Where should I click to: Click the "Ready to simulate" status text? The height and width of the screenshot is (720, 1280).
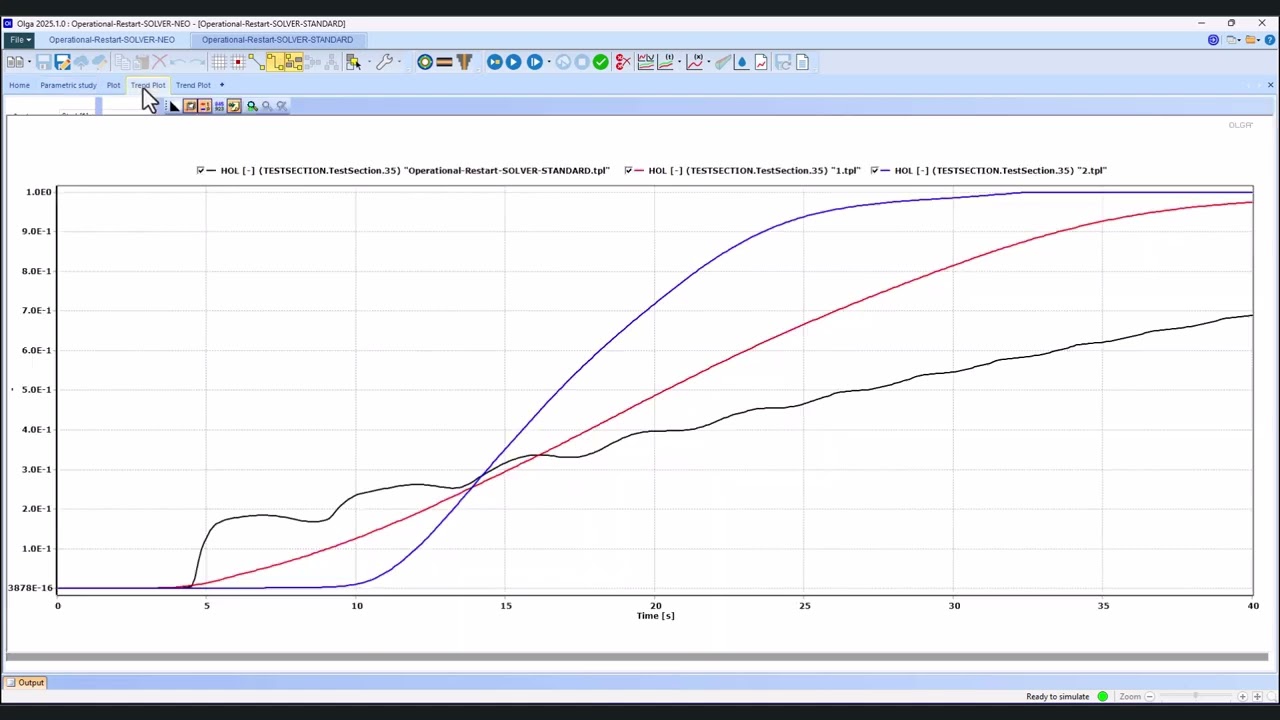pyautogui.click(x=1057, y=696)
